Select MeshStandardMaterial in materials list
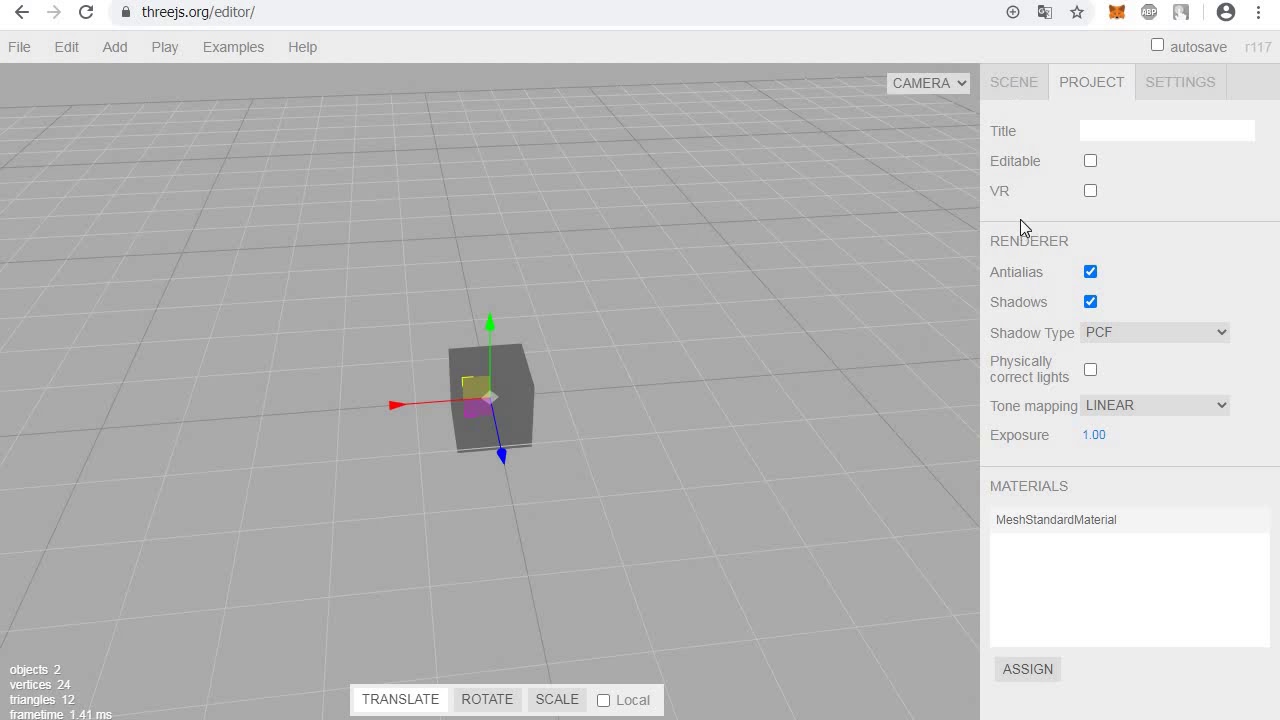The height and width of the screenshot is (720, 1280). coord(1130,520)
